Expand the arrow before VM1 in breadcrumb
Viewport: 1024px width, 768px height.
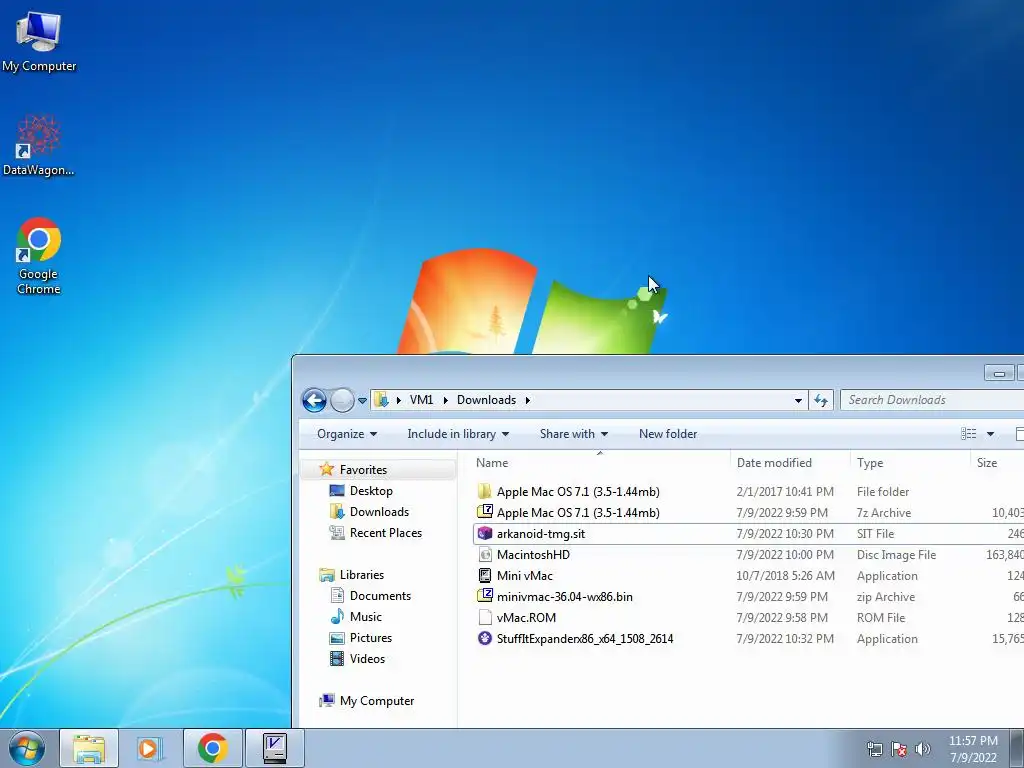tap(398, 400)
